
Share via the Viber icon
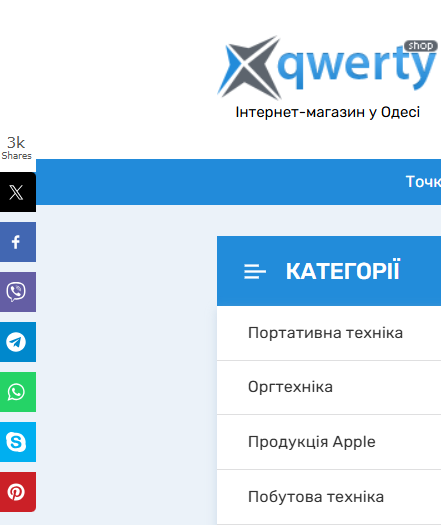18,292
